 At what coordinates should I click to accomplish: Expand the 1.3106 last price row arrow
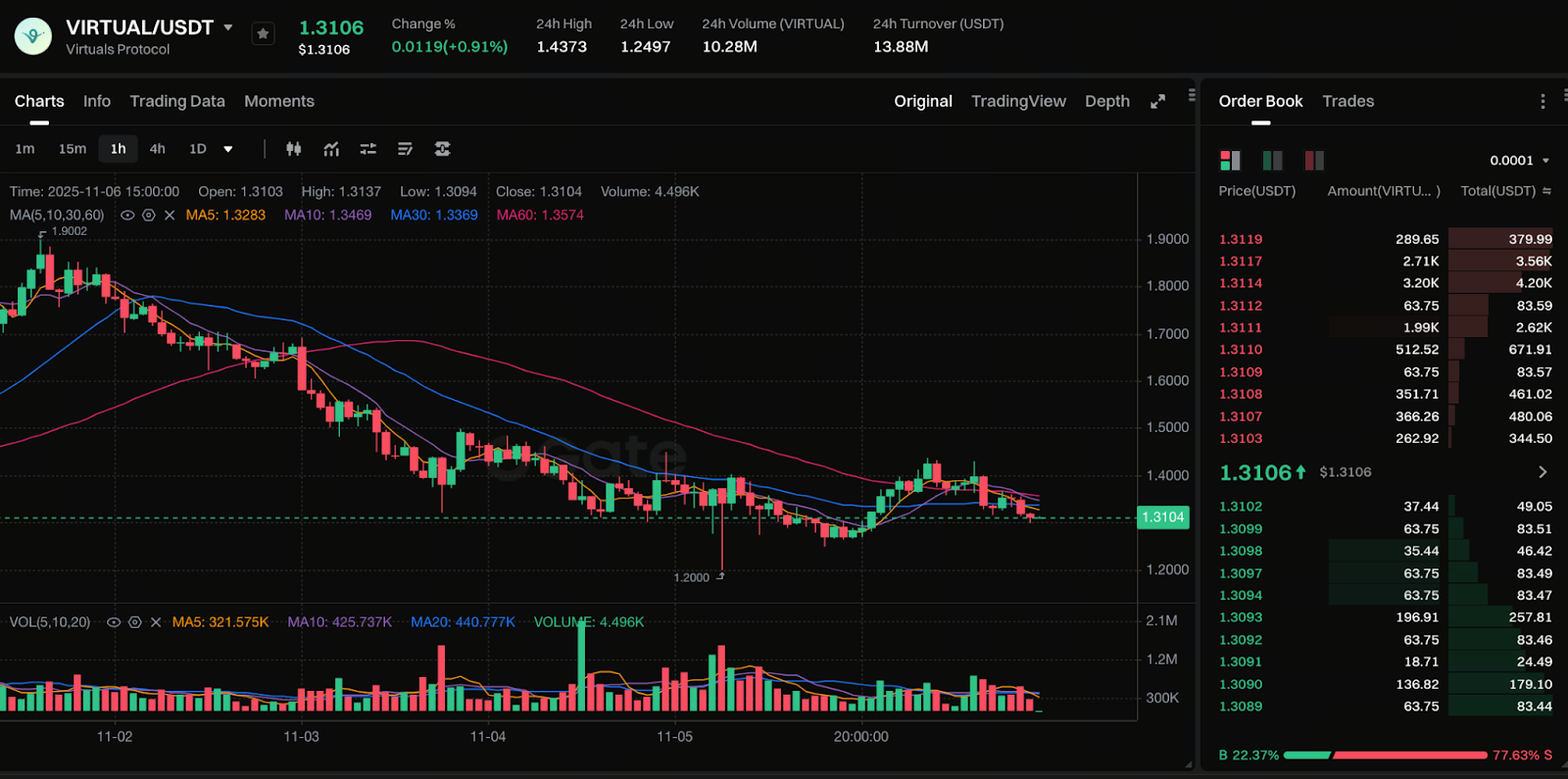coord(1543,472)
